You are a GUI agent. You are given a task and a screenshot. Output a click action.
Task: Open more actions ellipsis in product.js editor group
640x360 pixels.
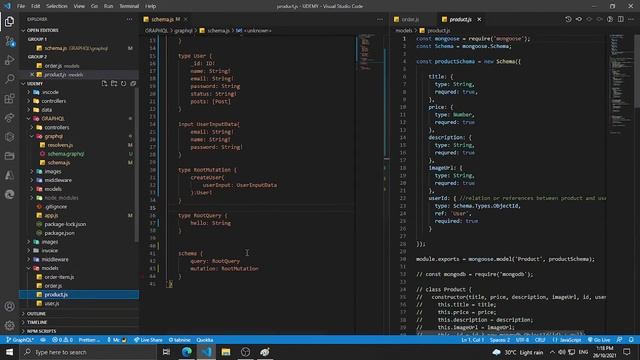631,19
